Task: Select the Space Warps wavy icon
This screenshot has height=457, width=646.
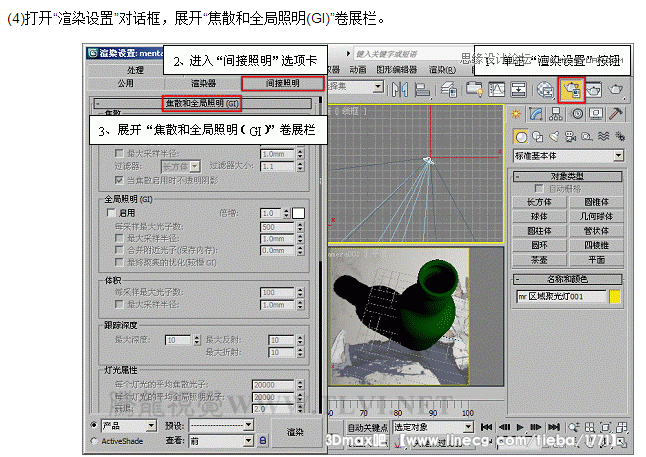Action: [x=603, y=136]
